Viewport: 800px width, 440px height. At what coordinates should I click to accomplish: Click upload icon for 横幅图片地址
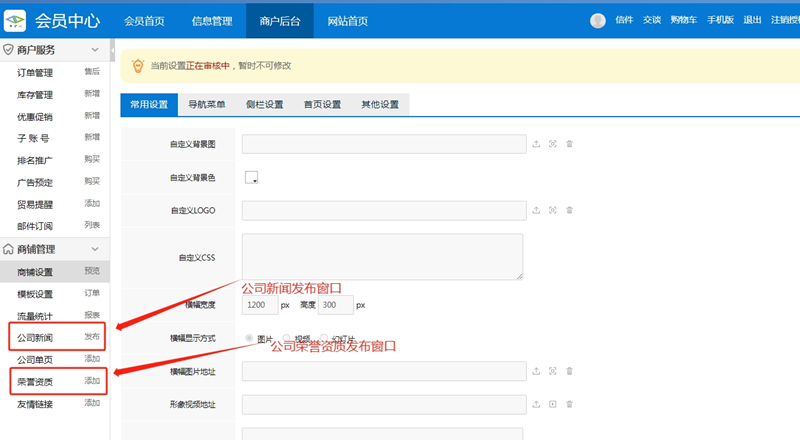536,371
